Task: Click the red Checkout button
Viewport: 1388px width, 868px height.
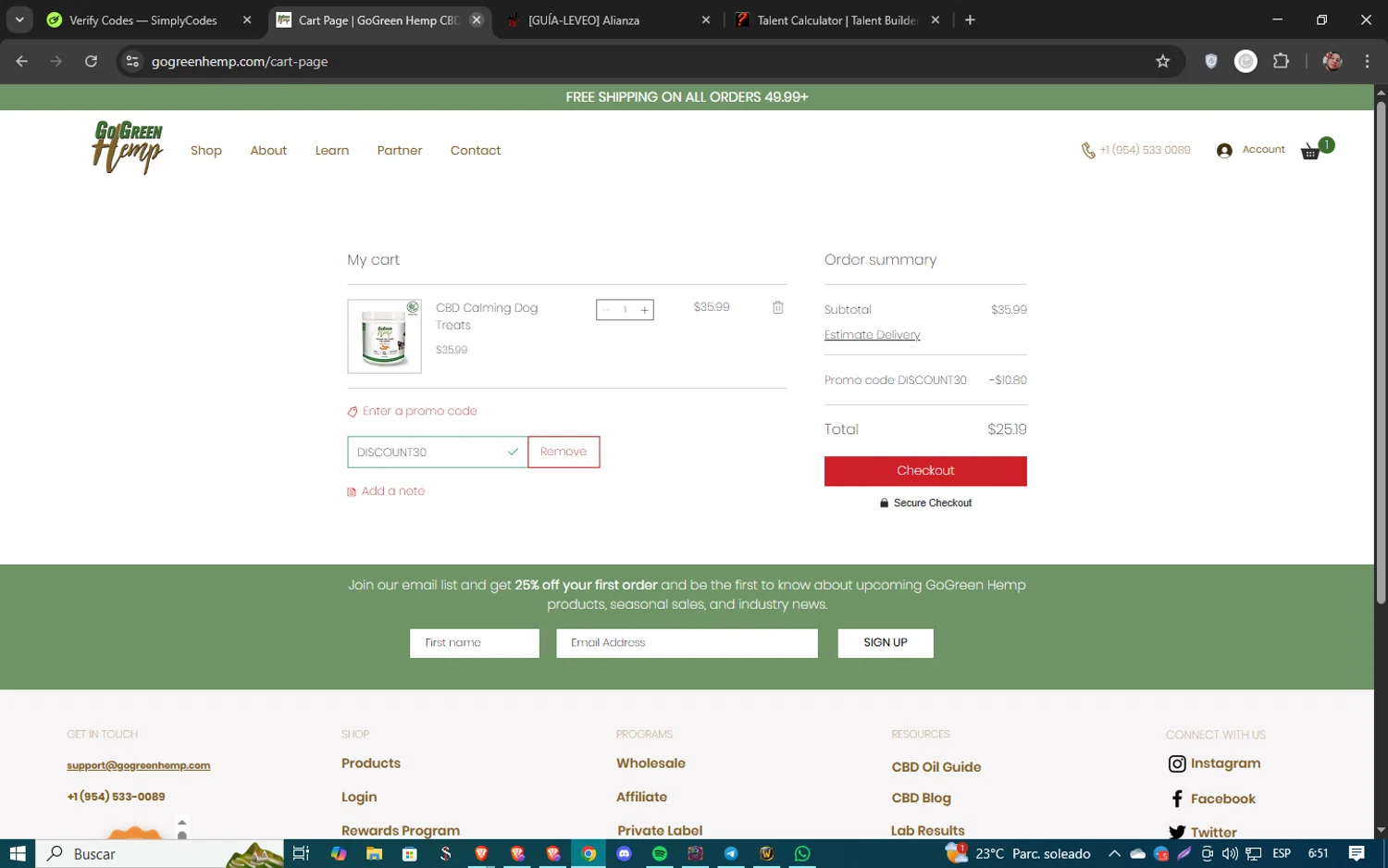Action: pyautogui.click(x=925, y=470)
